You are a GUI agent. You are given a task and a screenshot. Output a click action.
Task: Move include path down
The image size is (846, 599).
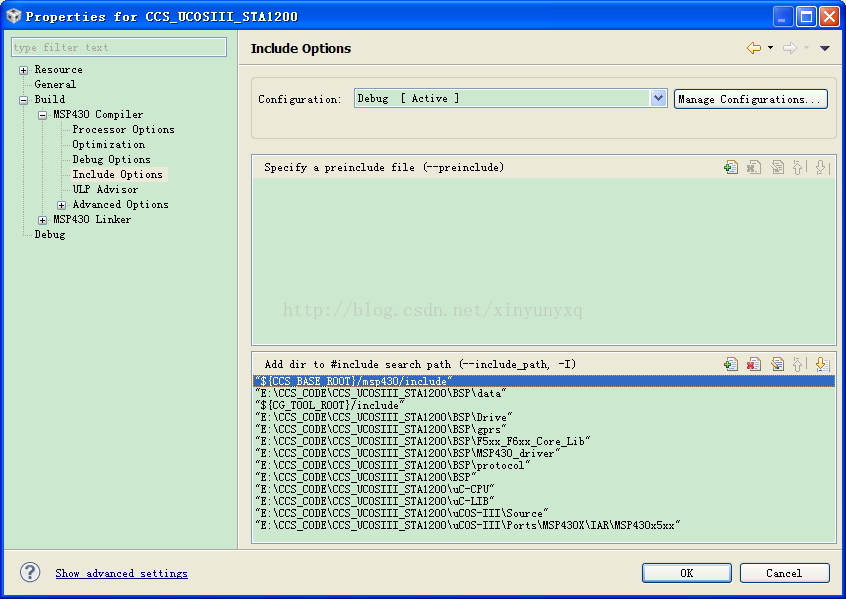(x=821, y=364)
